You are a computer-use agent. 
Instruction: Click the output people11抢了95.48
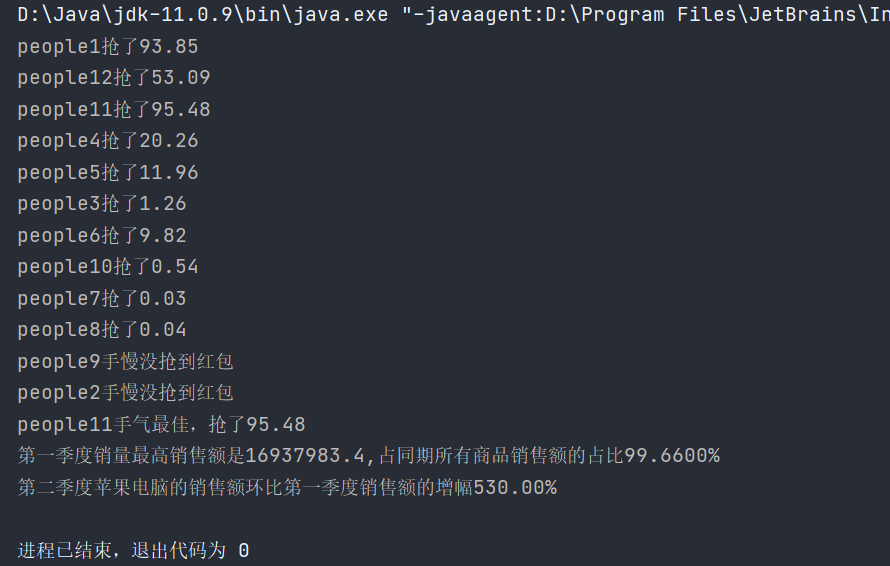(114, 110)
